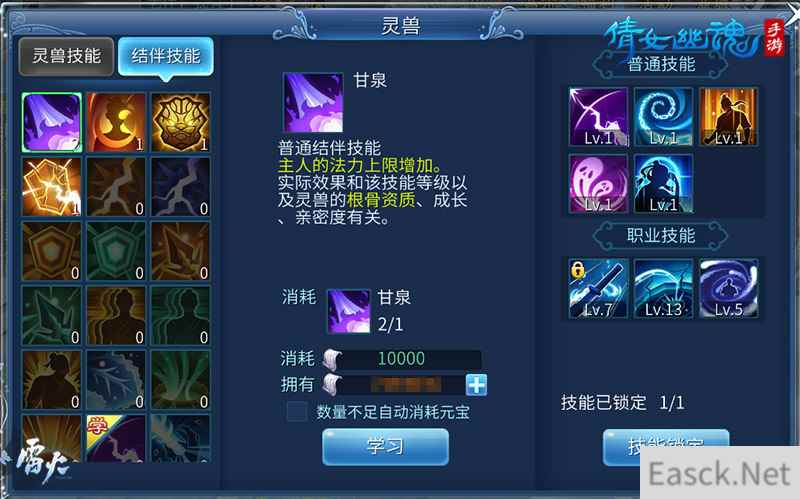Screen dimensions: 800x499
Task: Click the 甘泉 consumption item icon
Action: coord(348,311)
